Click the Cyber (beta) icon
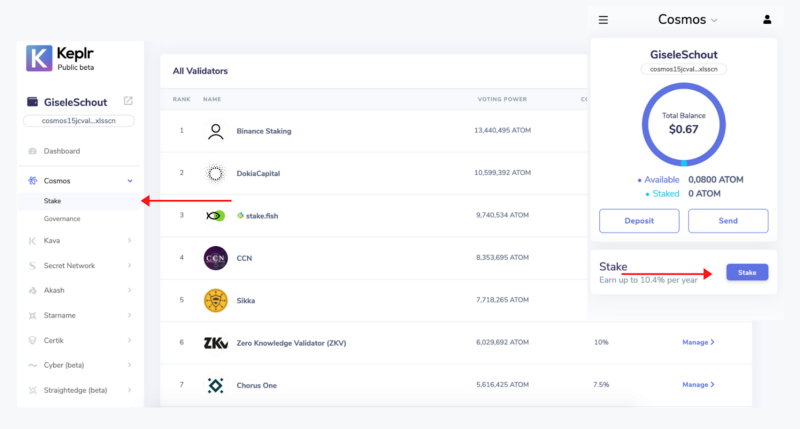800x429 pixels. [x=32, y=365]
